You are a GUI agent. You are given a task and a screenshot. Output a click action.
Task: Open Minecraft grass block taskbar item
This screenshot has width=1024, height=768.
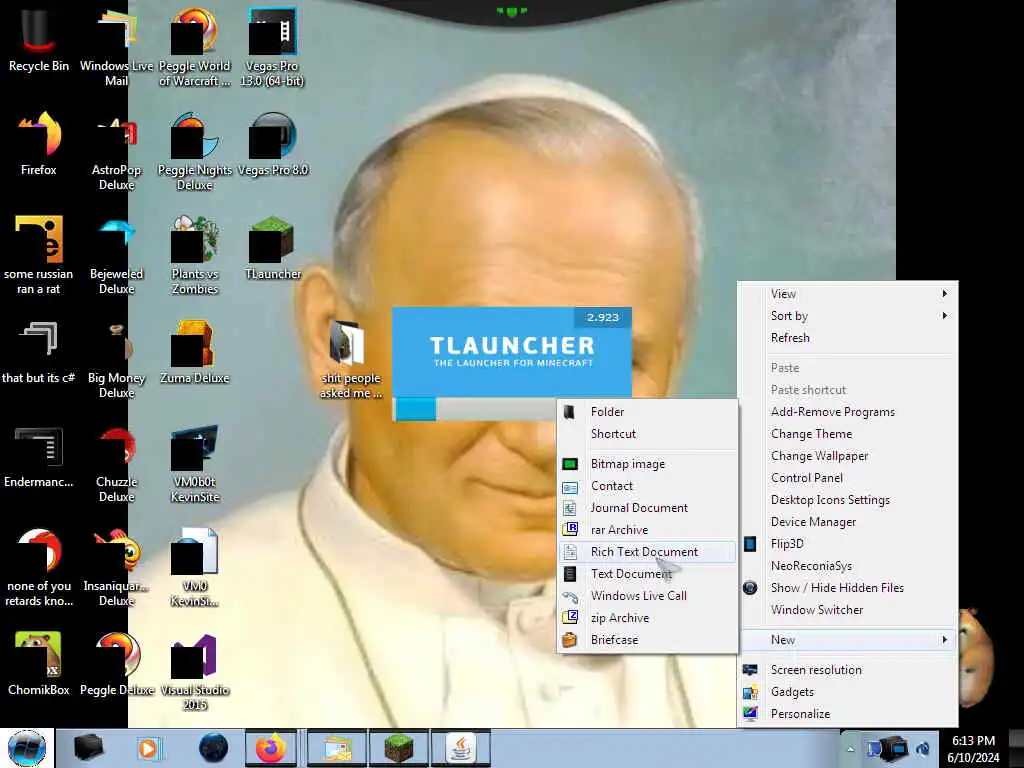point(398,748)
